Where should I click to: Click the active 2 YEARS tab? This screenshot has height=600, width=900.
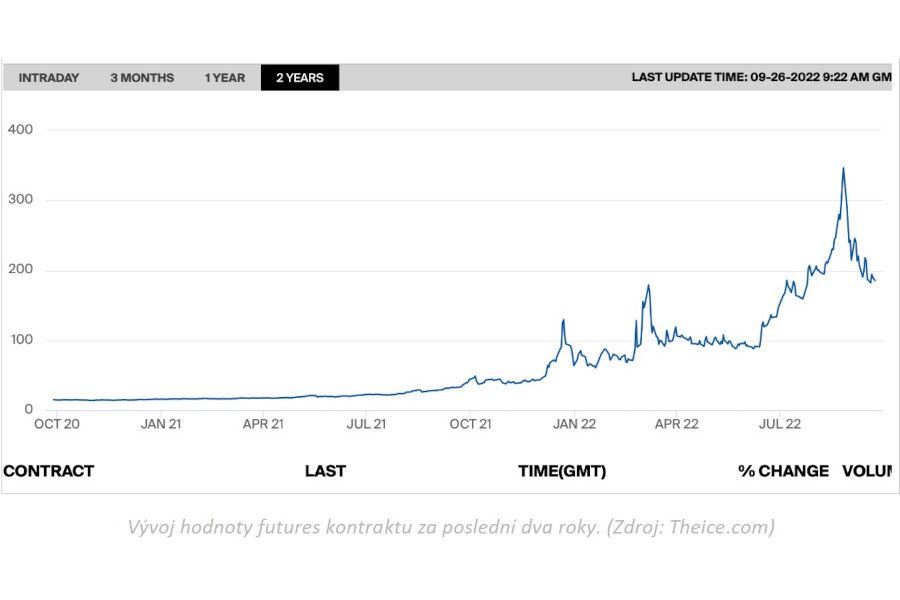[x=300, y=78]
